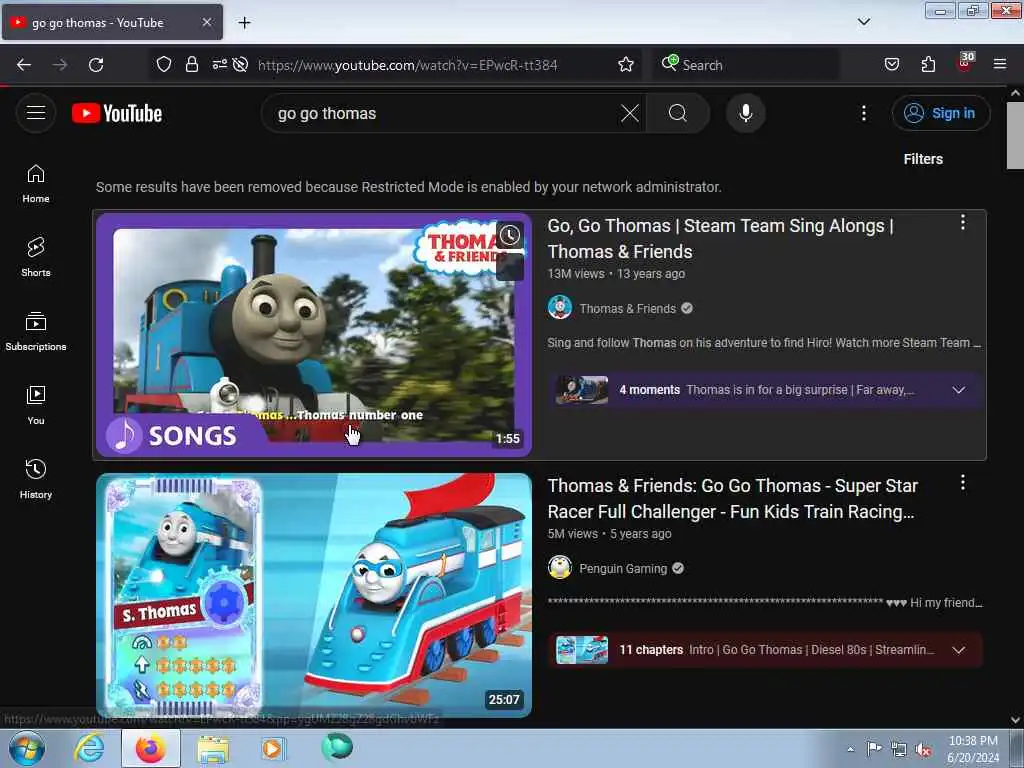Open the Windows Start button

[26, 748]
